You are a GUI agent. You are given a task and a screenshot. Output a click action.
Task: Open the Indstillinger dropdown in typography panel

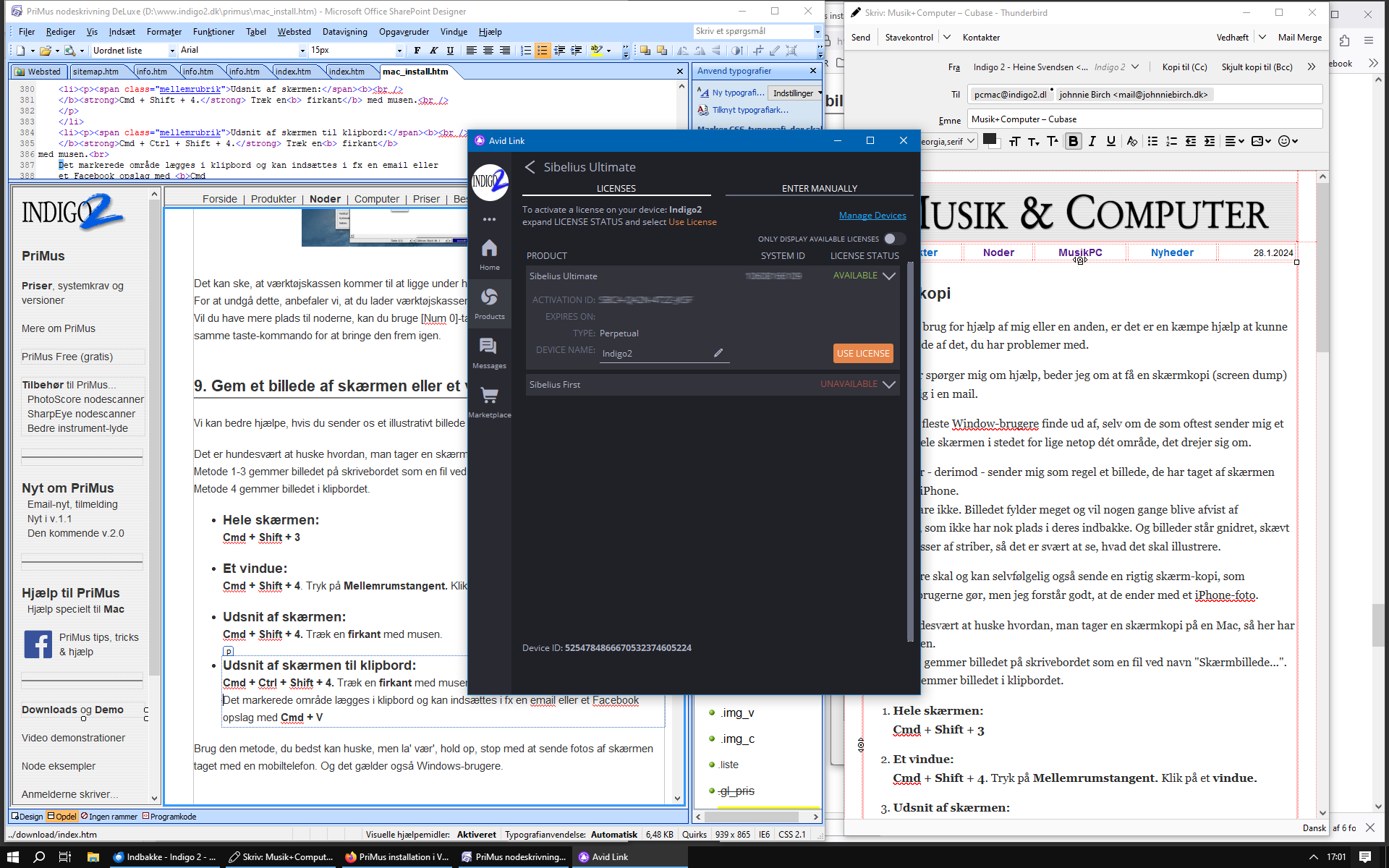(x=796, y=93)
